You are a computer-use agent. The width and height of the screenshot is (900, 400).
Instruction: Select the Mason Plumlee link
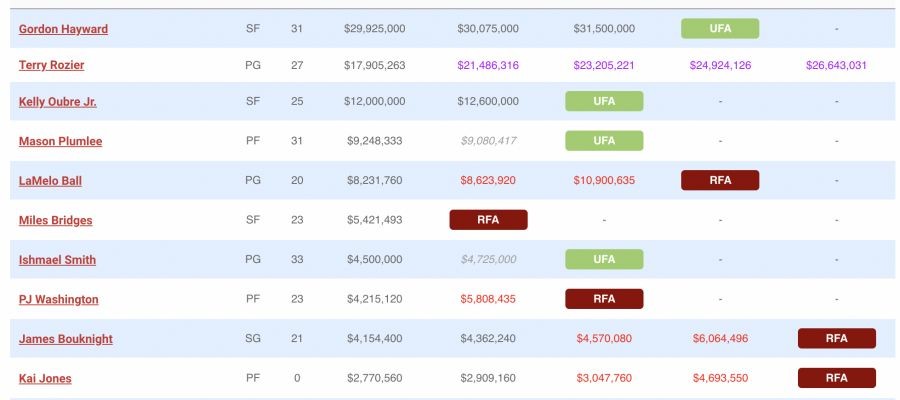coord(60,141)
